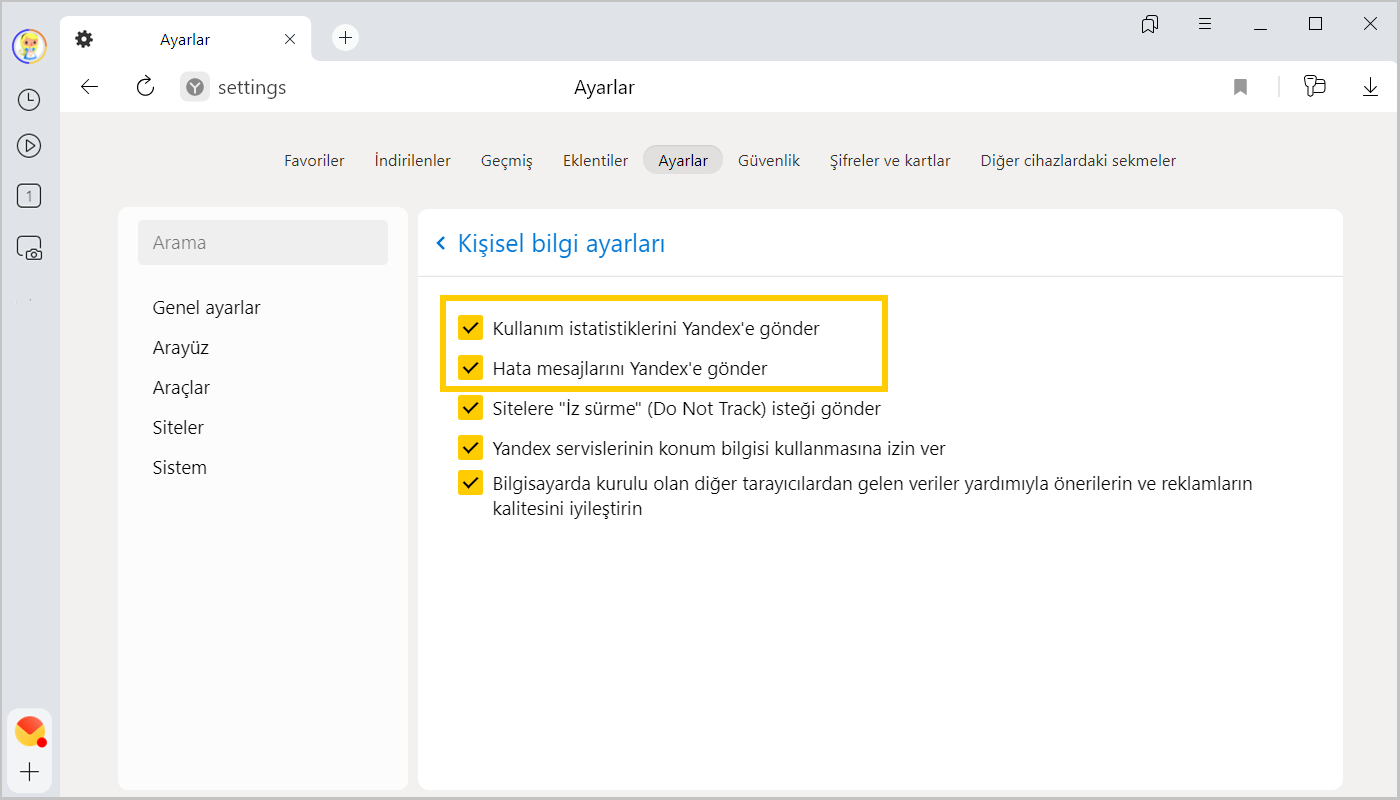Open the bookmarks collection icon in title bar

pos(1150,24)
